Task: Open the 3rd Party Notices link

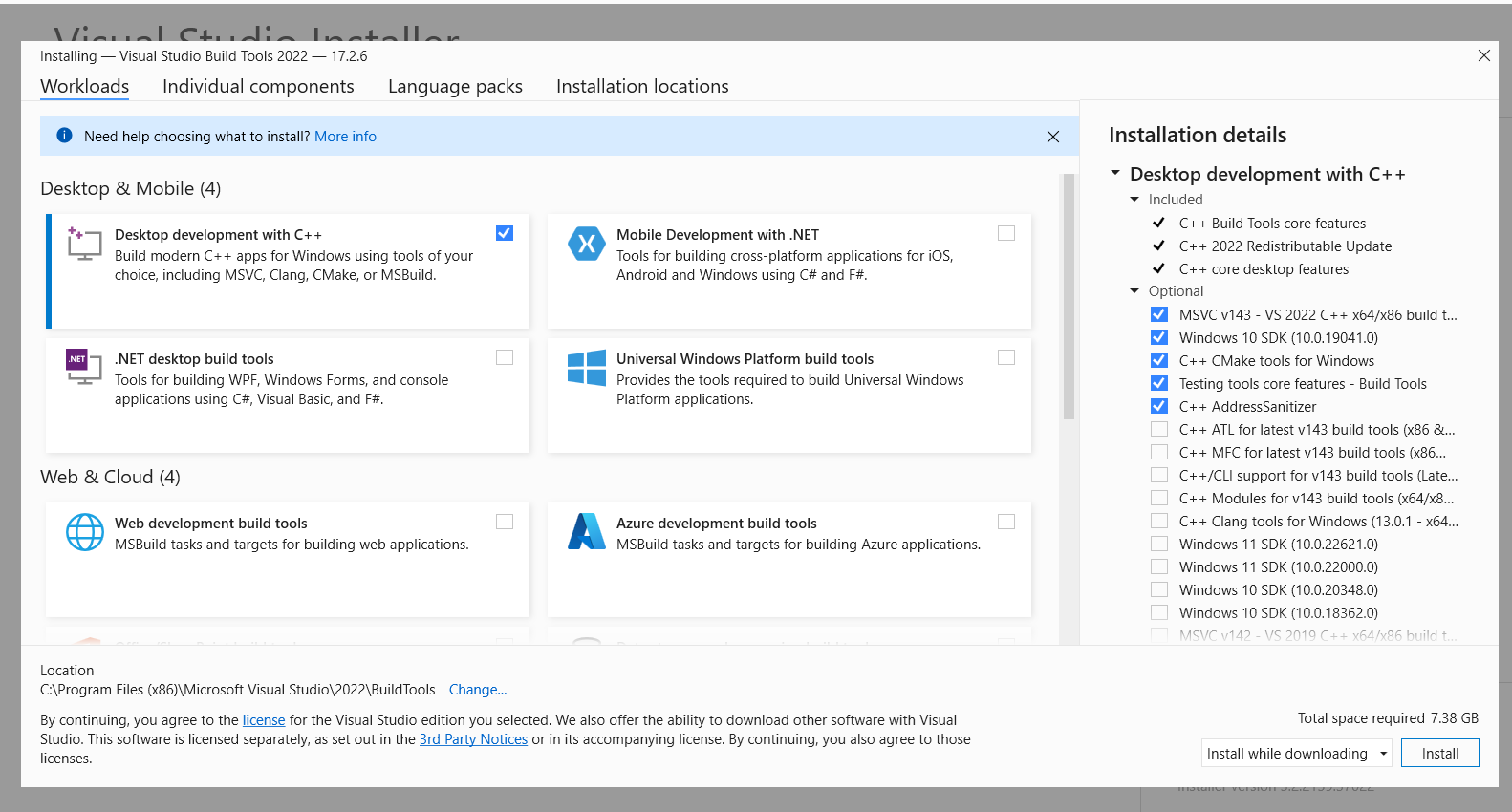Action: click(473, 739)
